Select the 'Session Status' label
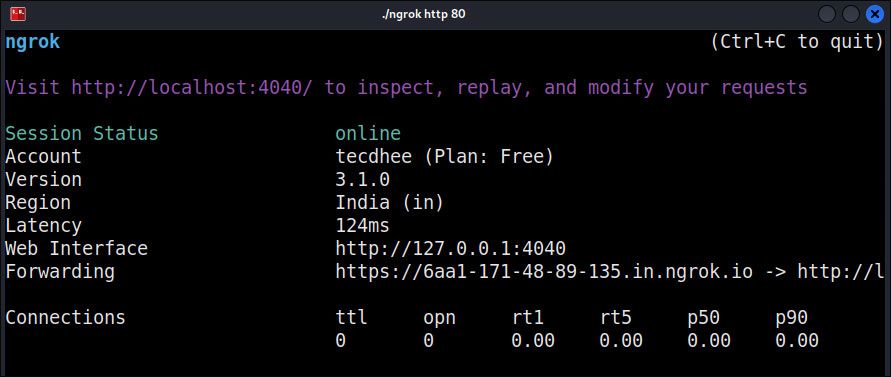This screenshot has width=891, height=377. click(x=82, y=134)
